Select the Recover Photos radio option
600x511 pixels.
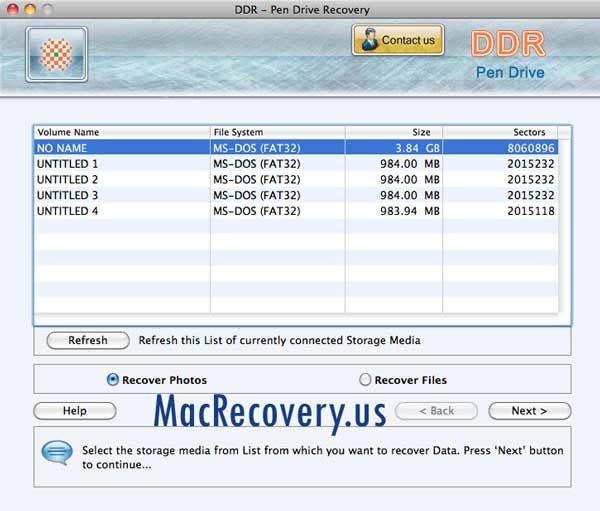(x=157, y=380)
